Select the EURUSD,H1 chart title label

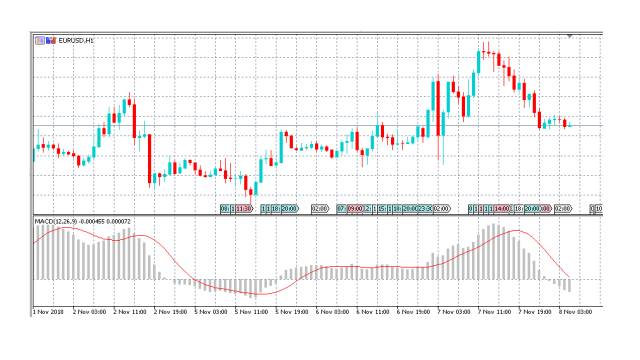[x=76, y=40]
